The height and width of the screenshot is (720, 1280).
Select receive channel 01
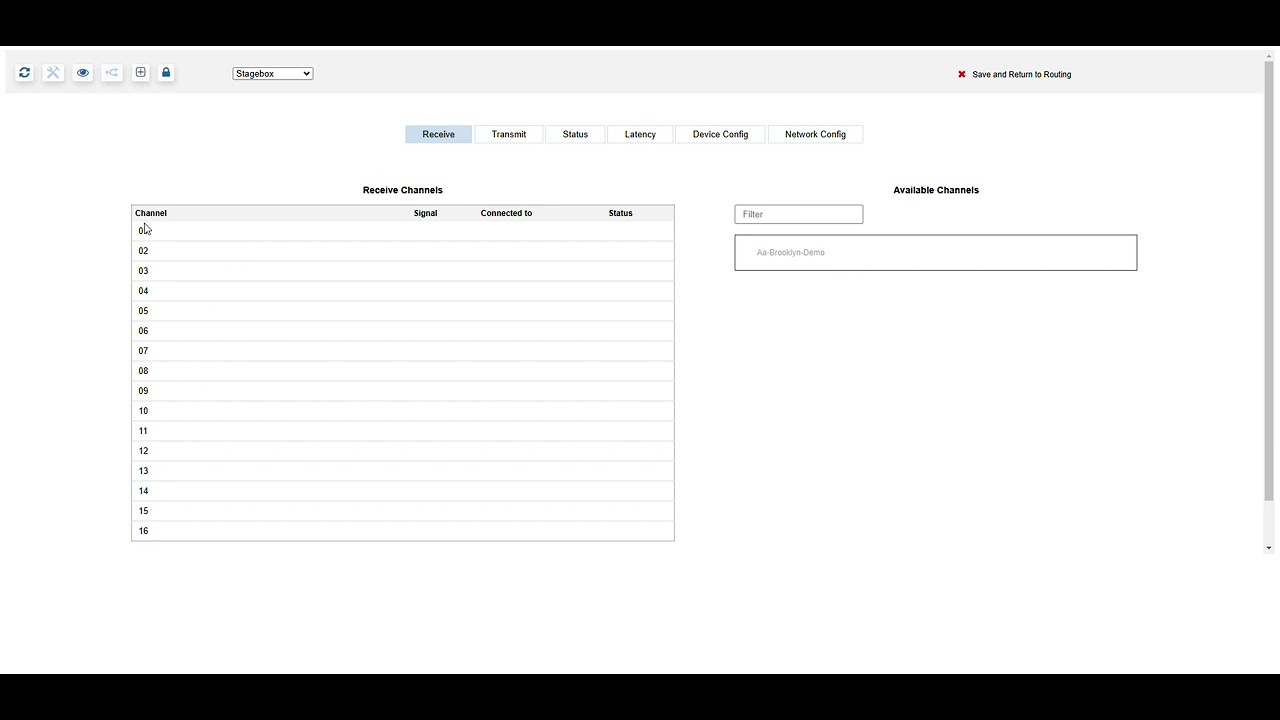click(403, 231)
